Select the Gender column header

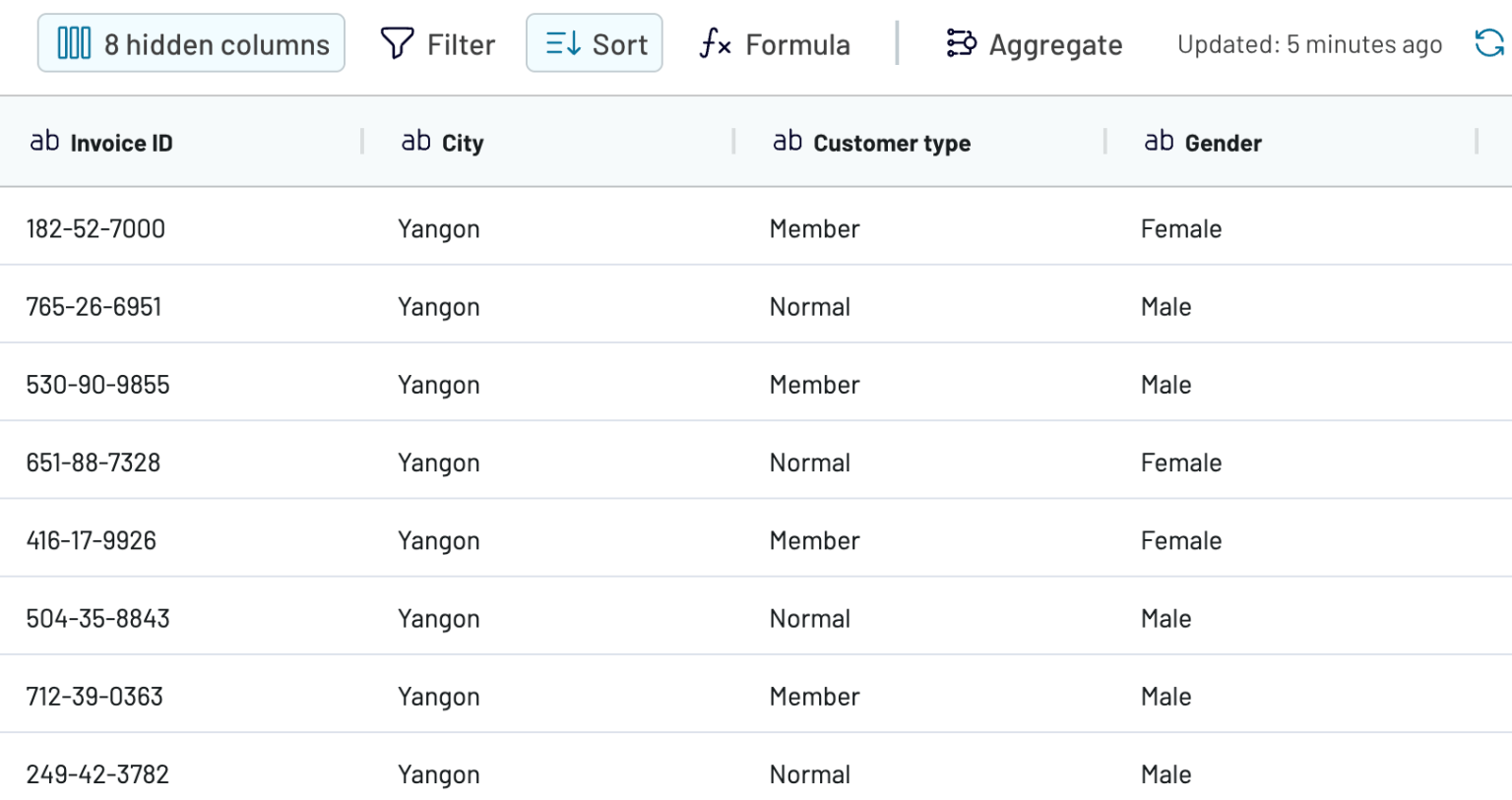[x=1224, y=143]
